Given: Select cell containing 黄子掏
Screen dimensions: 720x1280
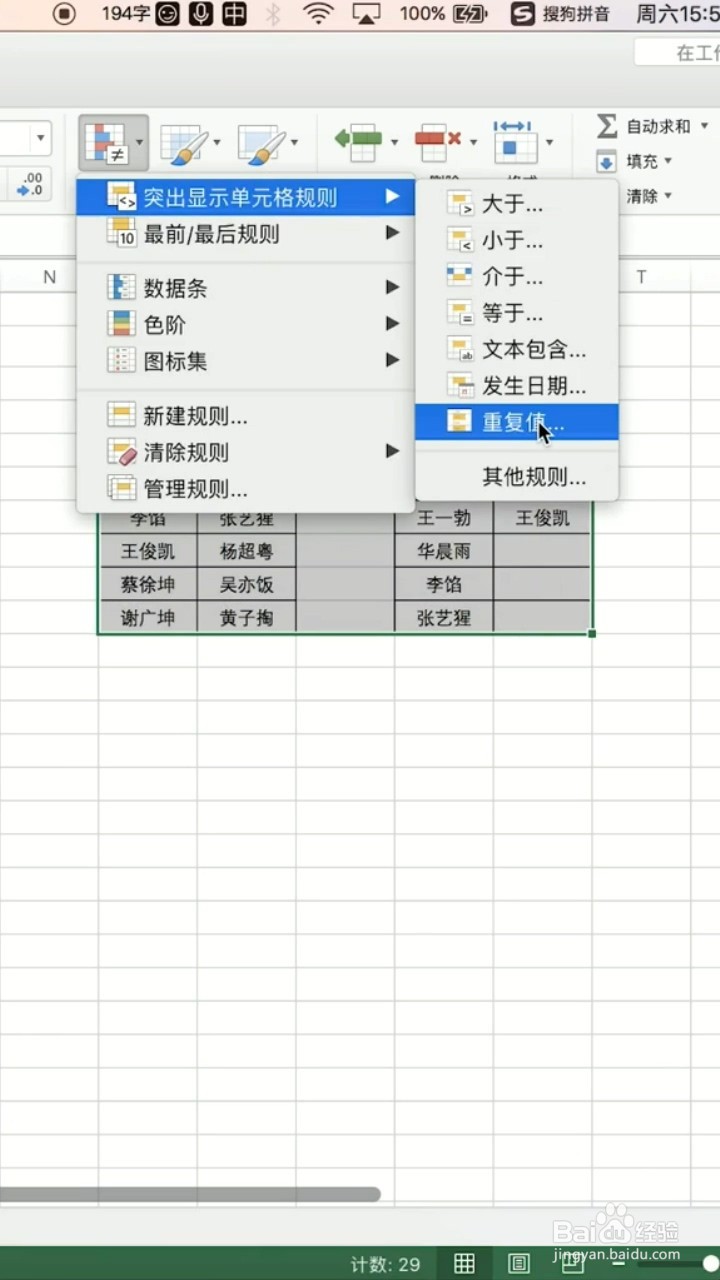Looking at the screenshot, I should [246, 618].
